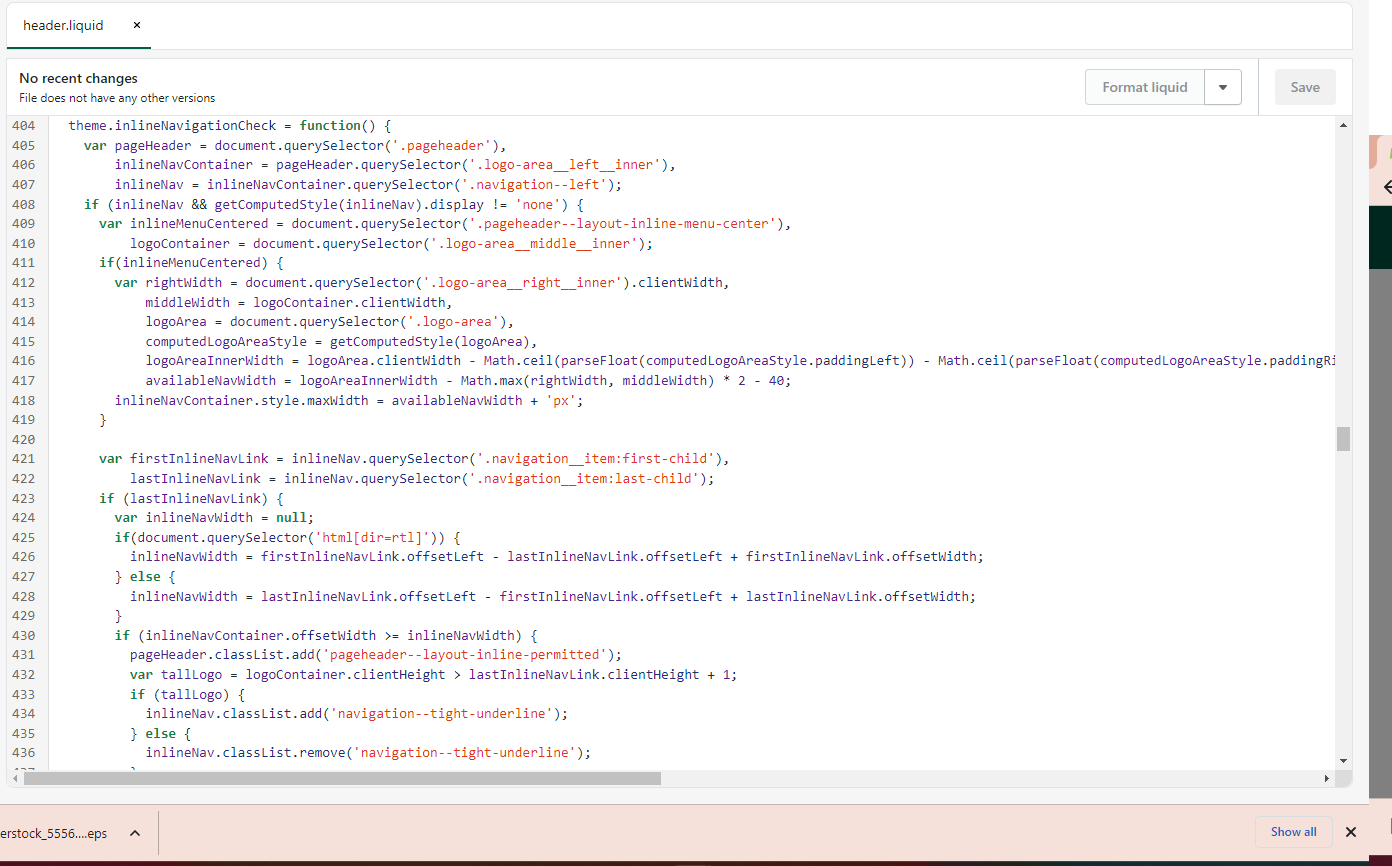The width and height of the screenshot is (1392, 866).
Task: Click the horizontal scrollbar left arrow
Action: point(14,778)
